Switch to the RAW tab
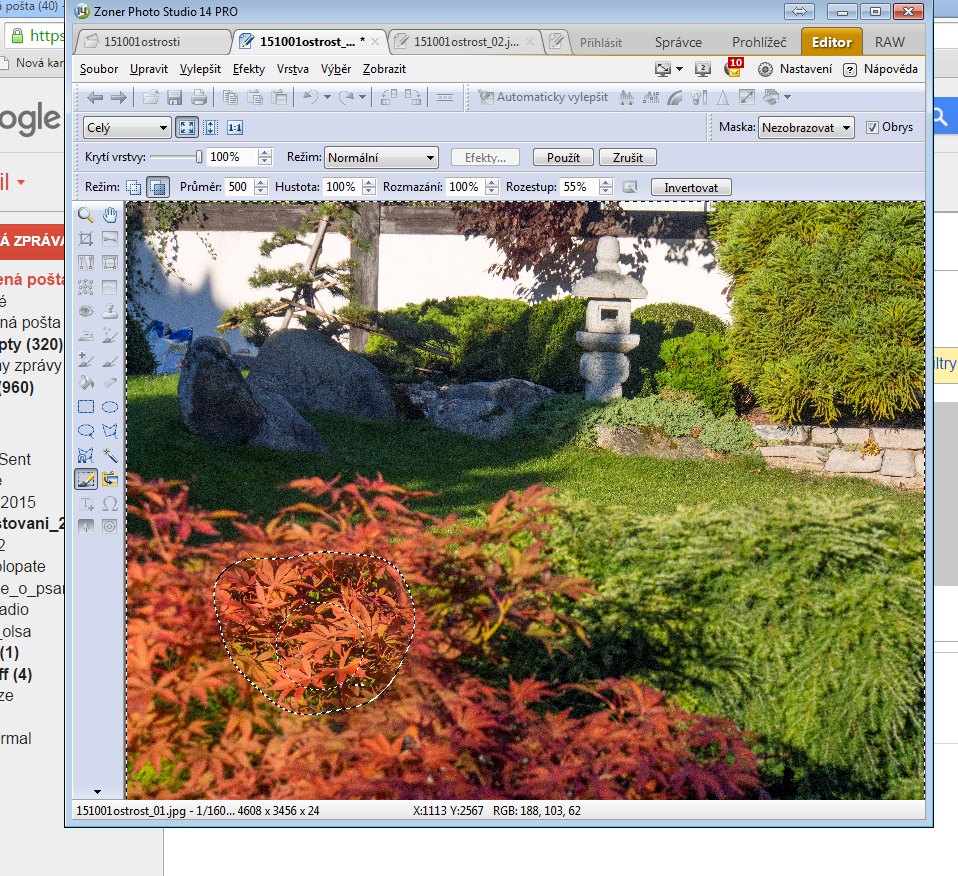Viewport: 958px width, 876px height. point(890,42)
